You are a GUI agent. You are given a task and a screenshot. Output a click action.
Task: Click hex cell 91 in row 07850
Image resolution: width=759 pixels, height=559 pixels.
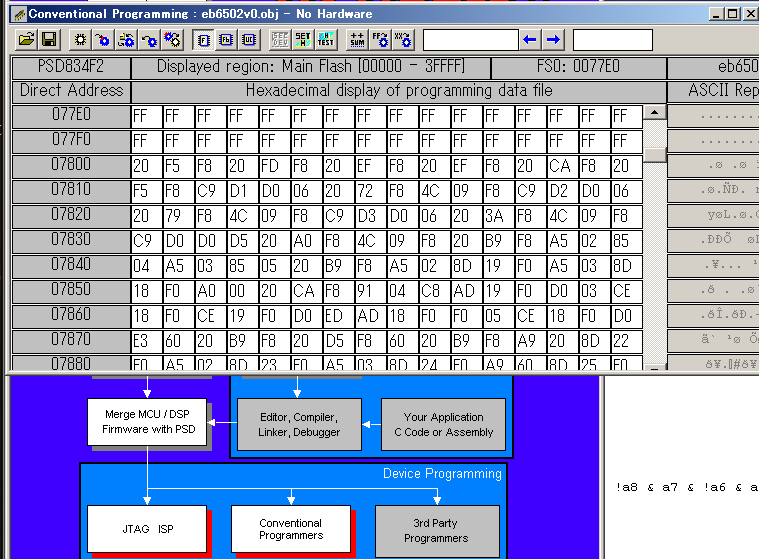coord(370,291)
